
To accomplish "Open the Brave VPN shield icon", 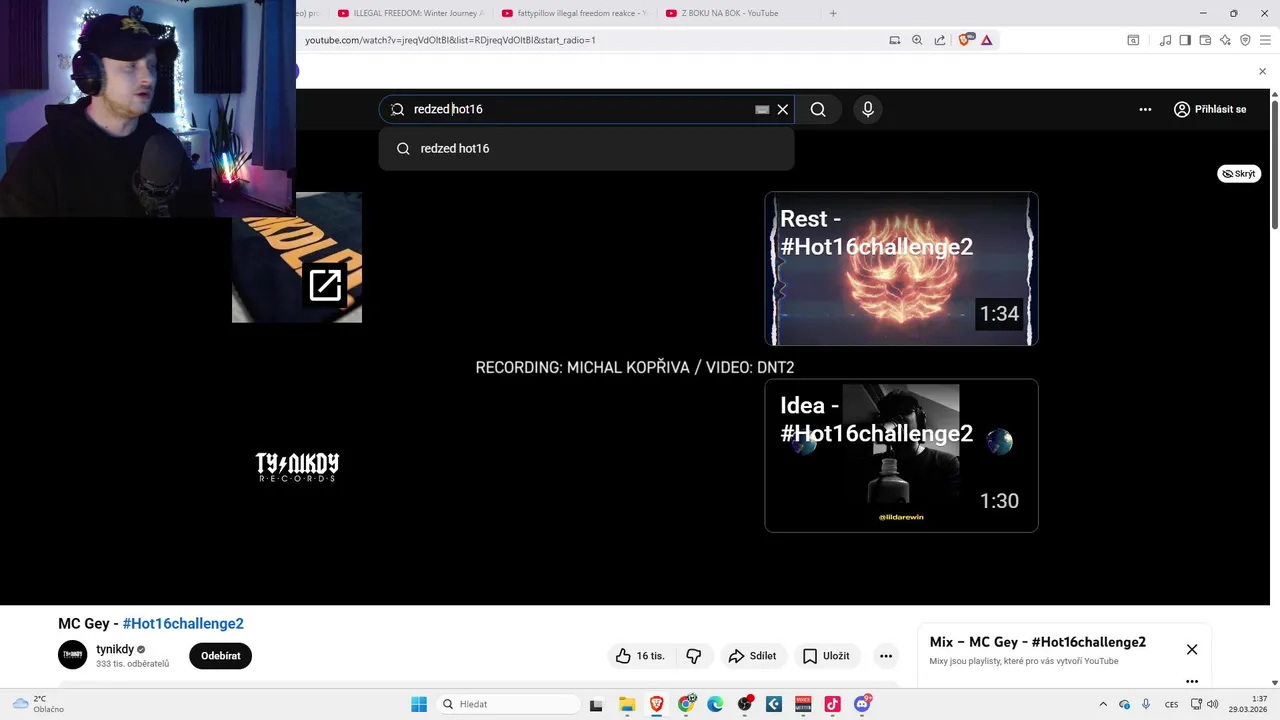I will [1245, 40].
